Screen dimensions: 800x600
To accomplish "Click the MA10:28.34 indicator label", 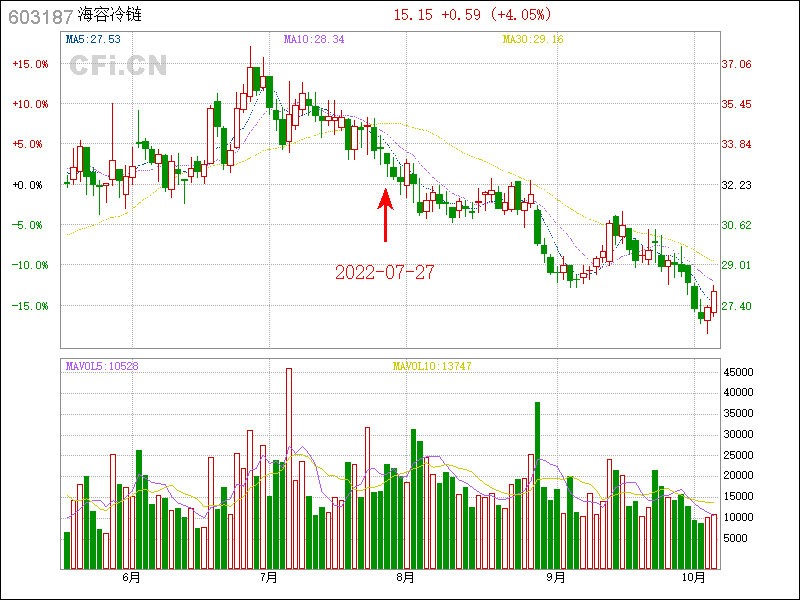I will (x=314, y=39).
